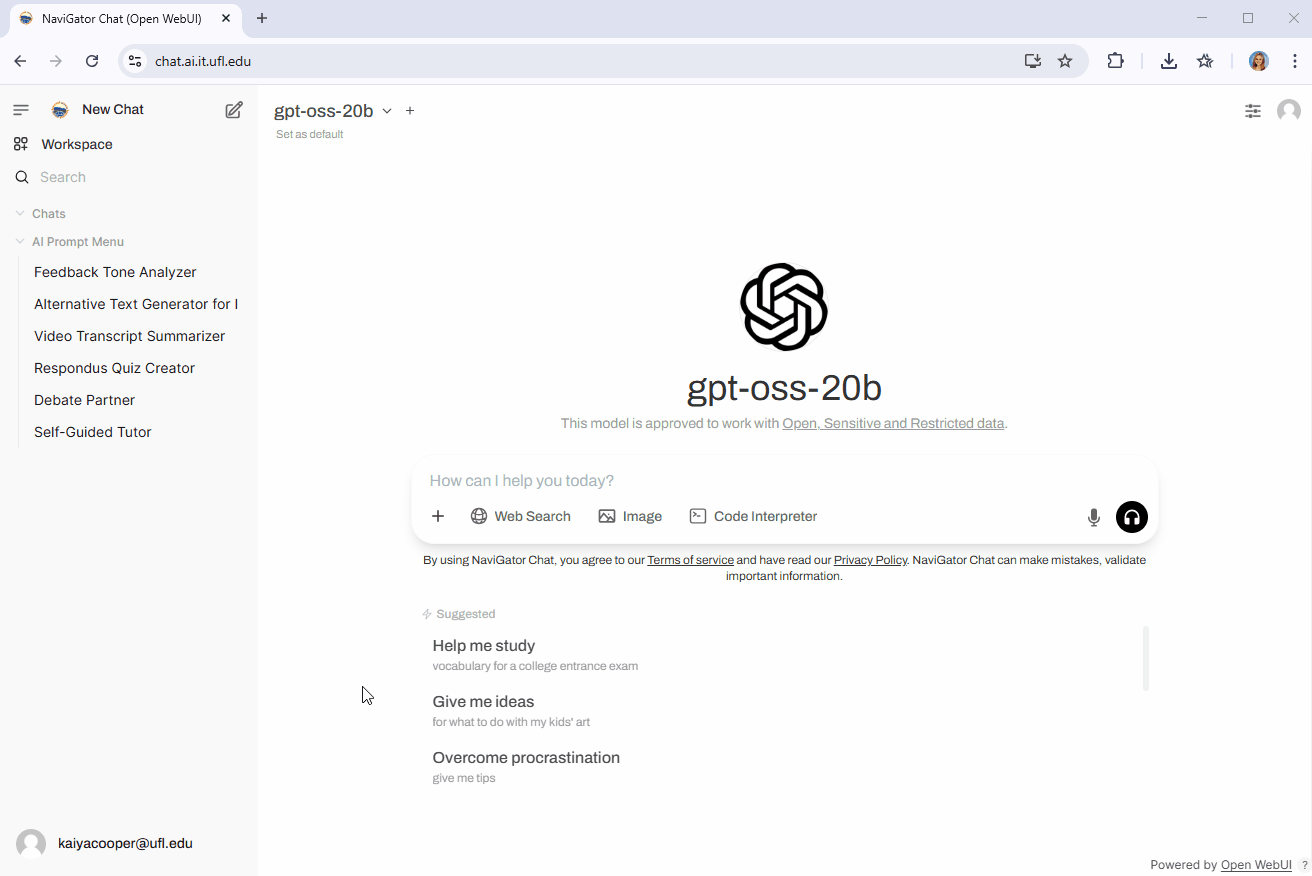Open user profile avatar at top right
The width and height of the screenshot is (1312, 876).
tap(1288, 111)
